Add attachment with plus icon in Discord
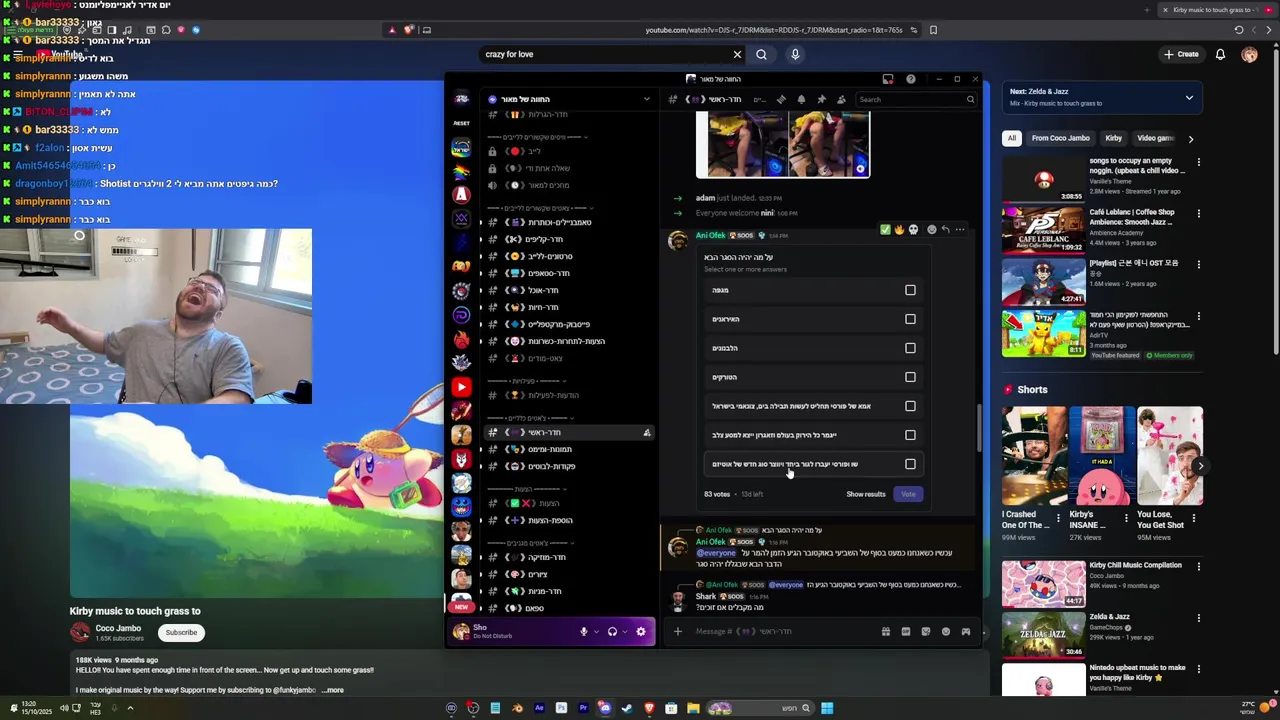Screen dimensions: 1280x720 click(x=678, y=631)
